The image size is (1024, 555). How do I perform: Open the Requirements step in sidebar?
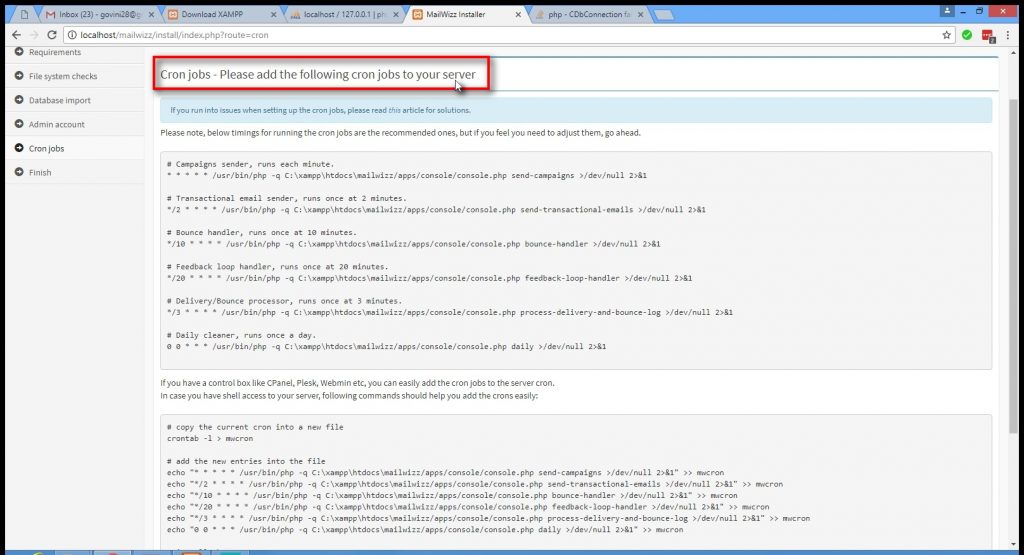click(x=55, y=52)
